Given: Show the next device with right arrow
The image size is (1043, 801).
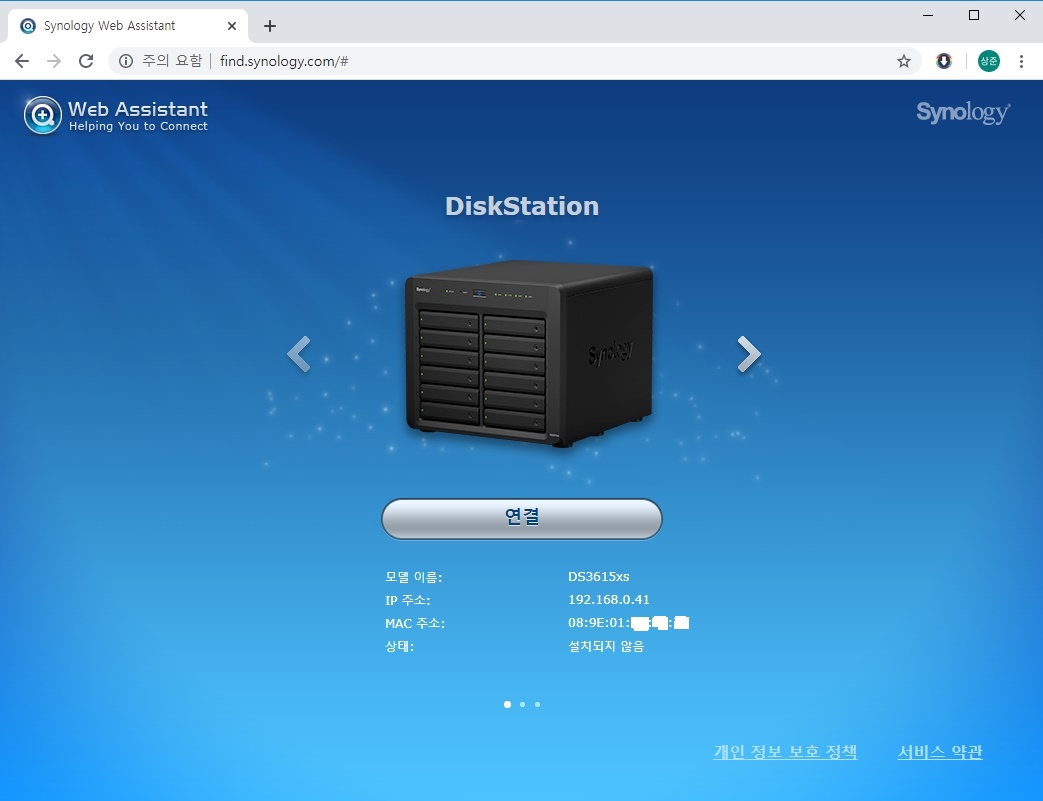Looking at the screenshot, I should coord(749,354).
